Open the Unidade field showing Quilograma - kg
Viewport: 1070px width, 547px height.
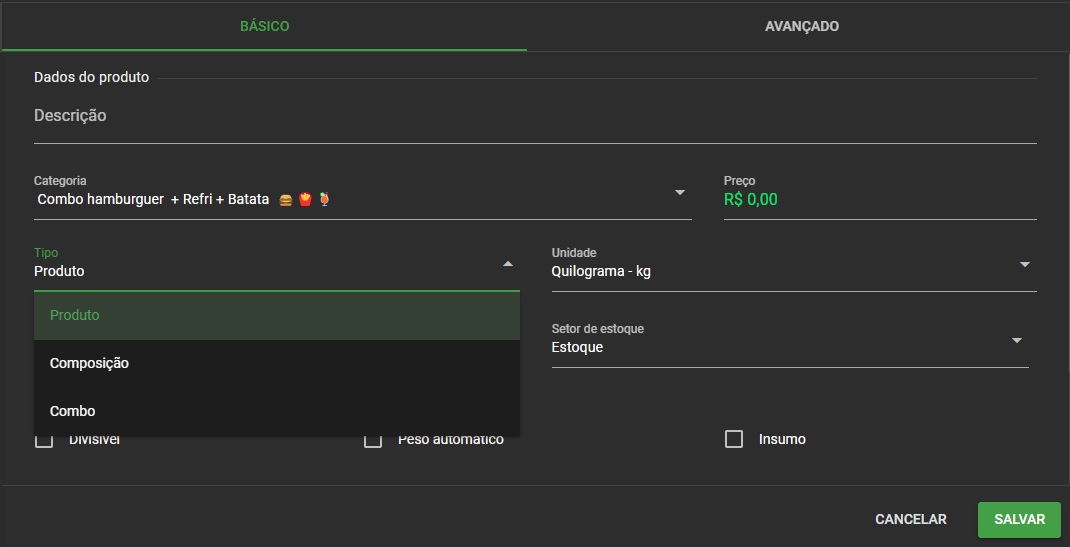click(x=780, y=271)
